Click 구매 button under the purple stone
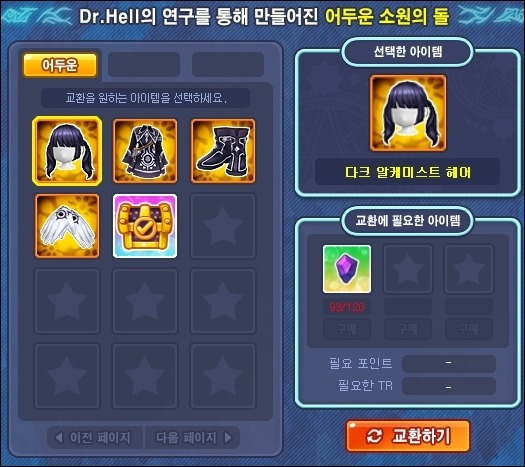 [x=347, y=329]
